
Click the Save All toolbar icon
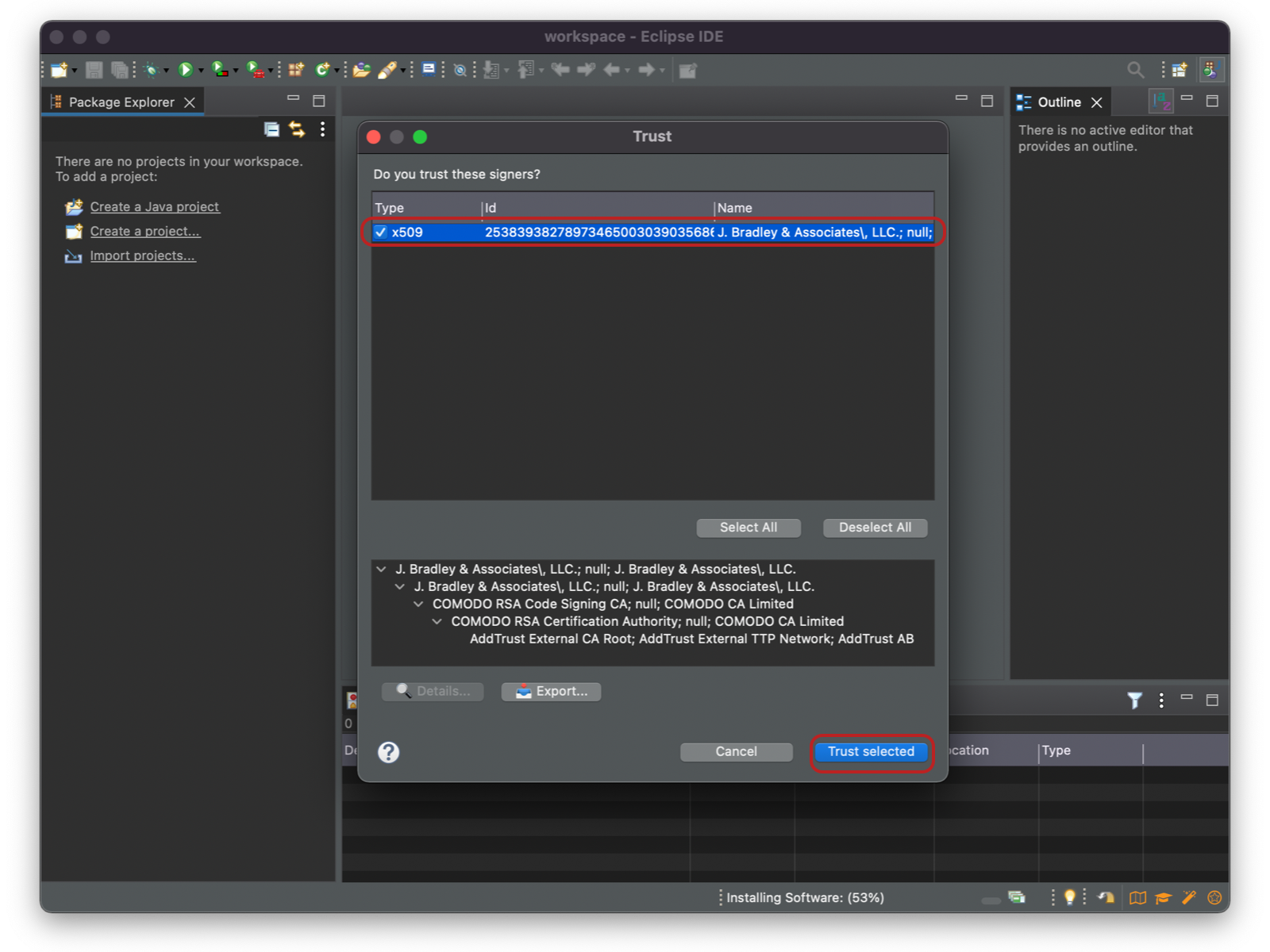[x=119, y=70]
